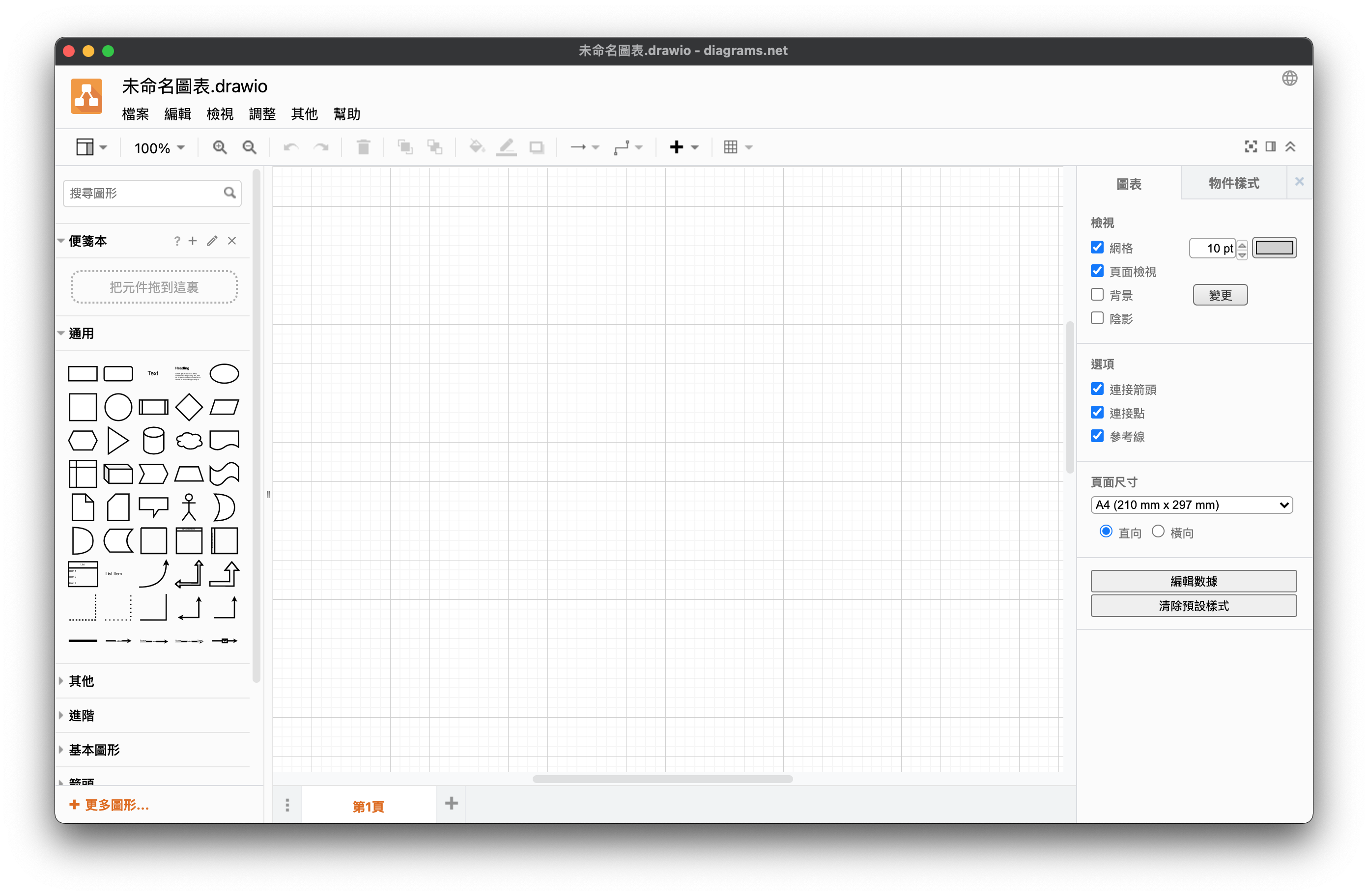Add to scratchpad with plus icon
1368x896 pixels.
pyautogui.click(x=193, y=241)
